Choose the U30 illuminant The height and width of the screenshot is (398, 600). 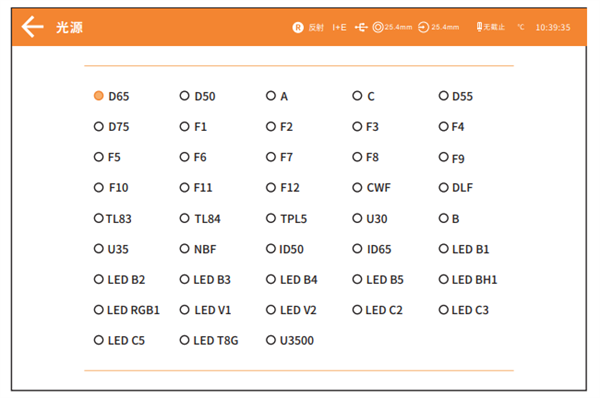[357, 218]
